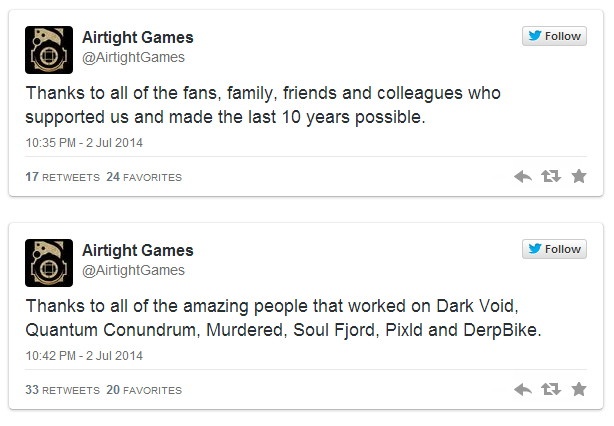Favorite the first tweet with star icon
The image size is (614, 426).
point(579,177)
